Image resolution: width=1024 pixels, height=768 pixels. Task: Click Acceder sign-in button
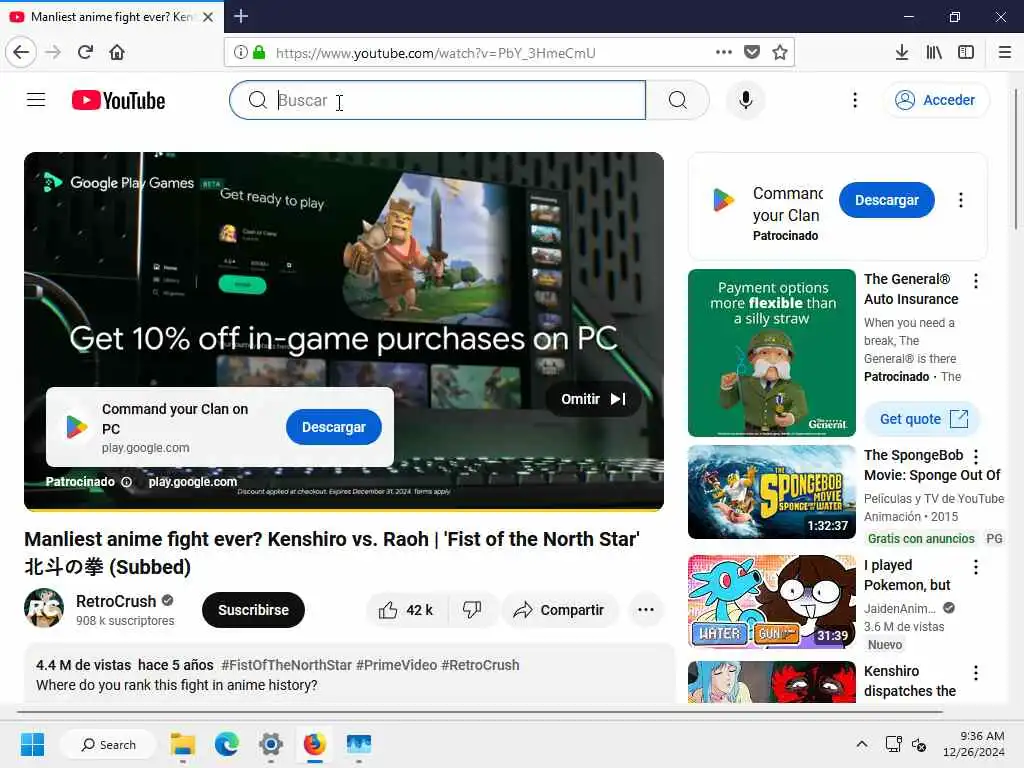point(935,100)
